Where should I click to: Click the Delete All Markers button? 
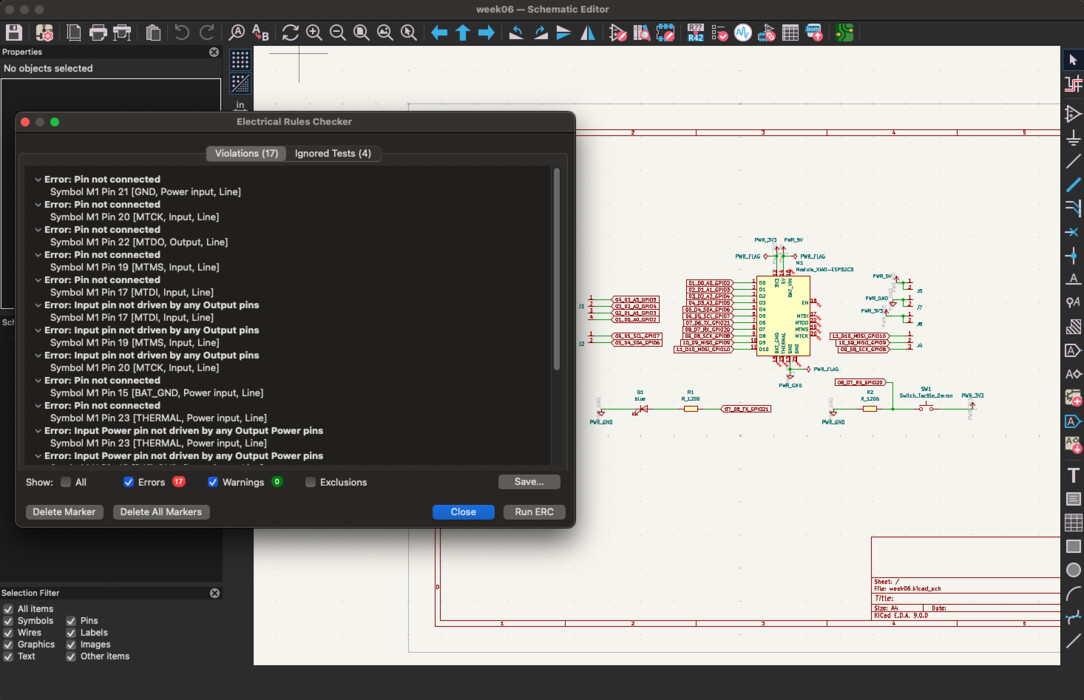coord(161,512)
